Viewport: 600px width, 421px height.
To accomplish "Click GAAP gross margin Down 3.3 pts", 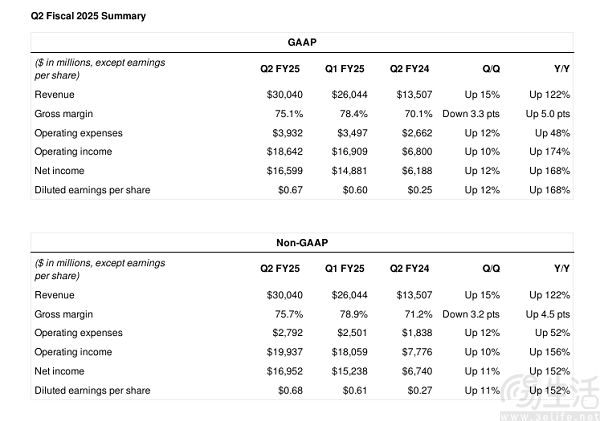I will 471,114.
